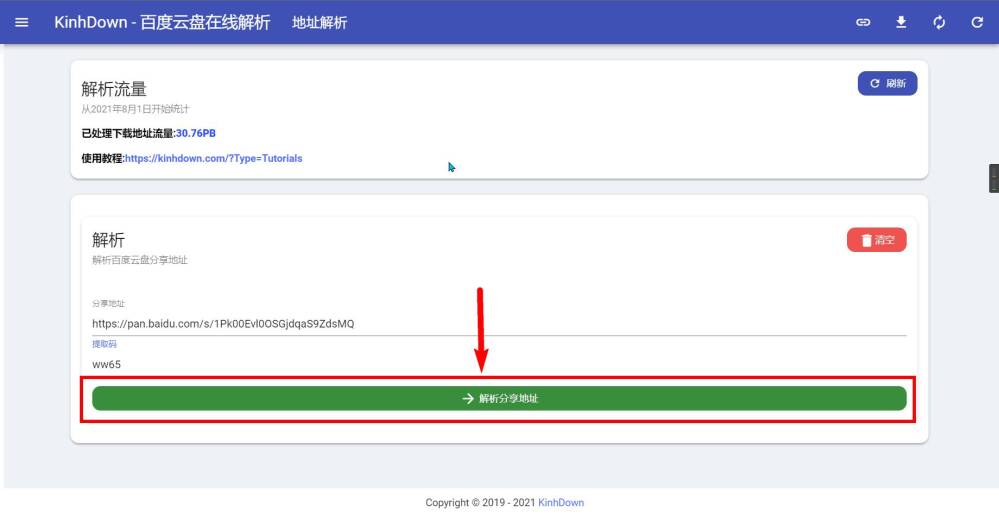
Task: Click the sync circular arrows icon
Action: (x=939, y=22)
